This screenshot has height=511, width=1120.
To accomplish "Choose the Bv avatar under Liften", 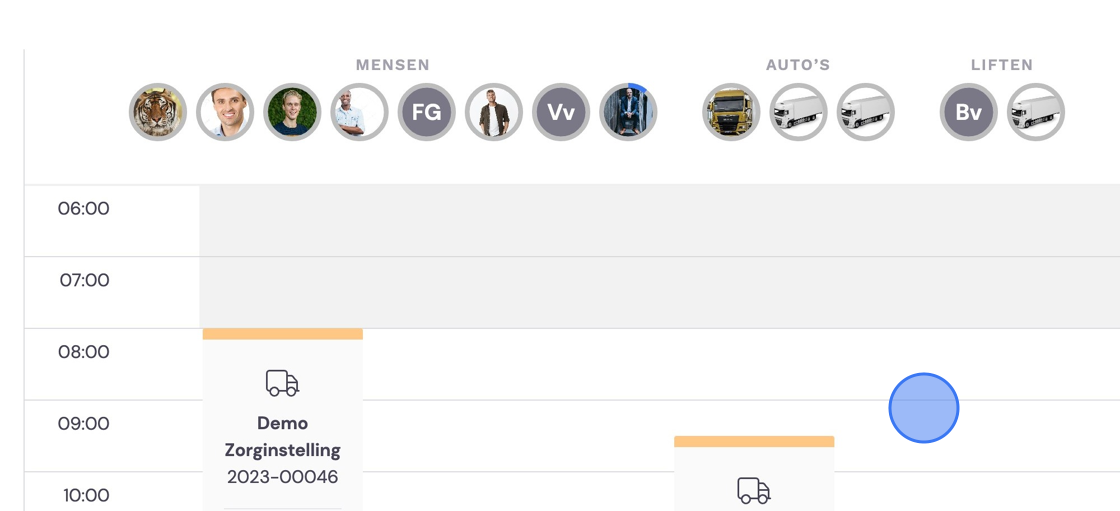I will click(968, 112).
